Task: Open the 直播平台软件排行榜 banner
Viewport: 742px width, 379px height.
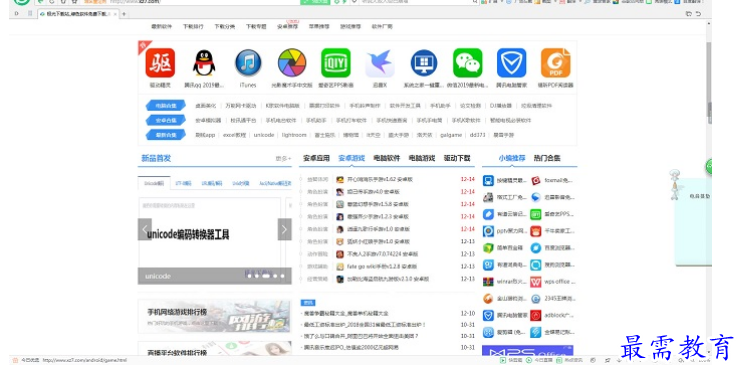Action: point(214,349)
